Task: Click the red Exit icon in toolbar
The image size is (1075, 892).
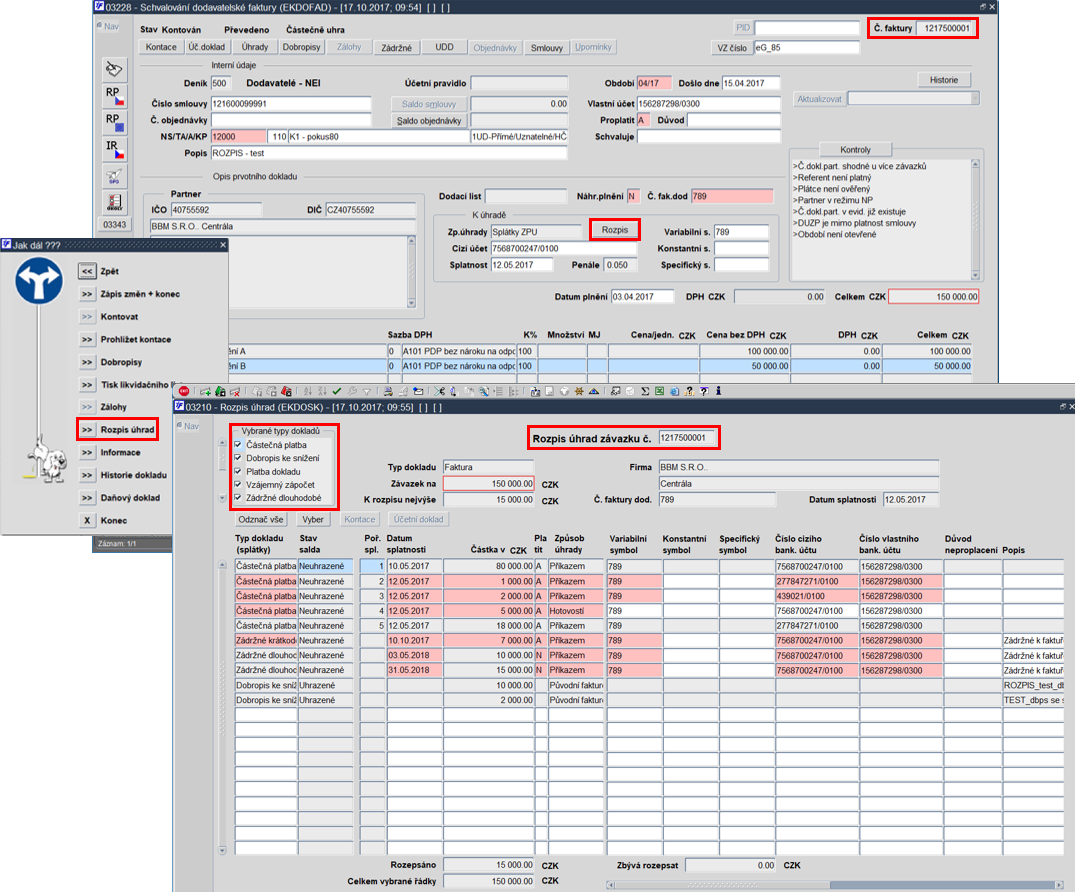Action: pyautogui.click(x=184, y=391)
